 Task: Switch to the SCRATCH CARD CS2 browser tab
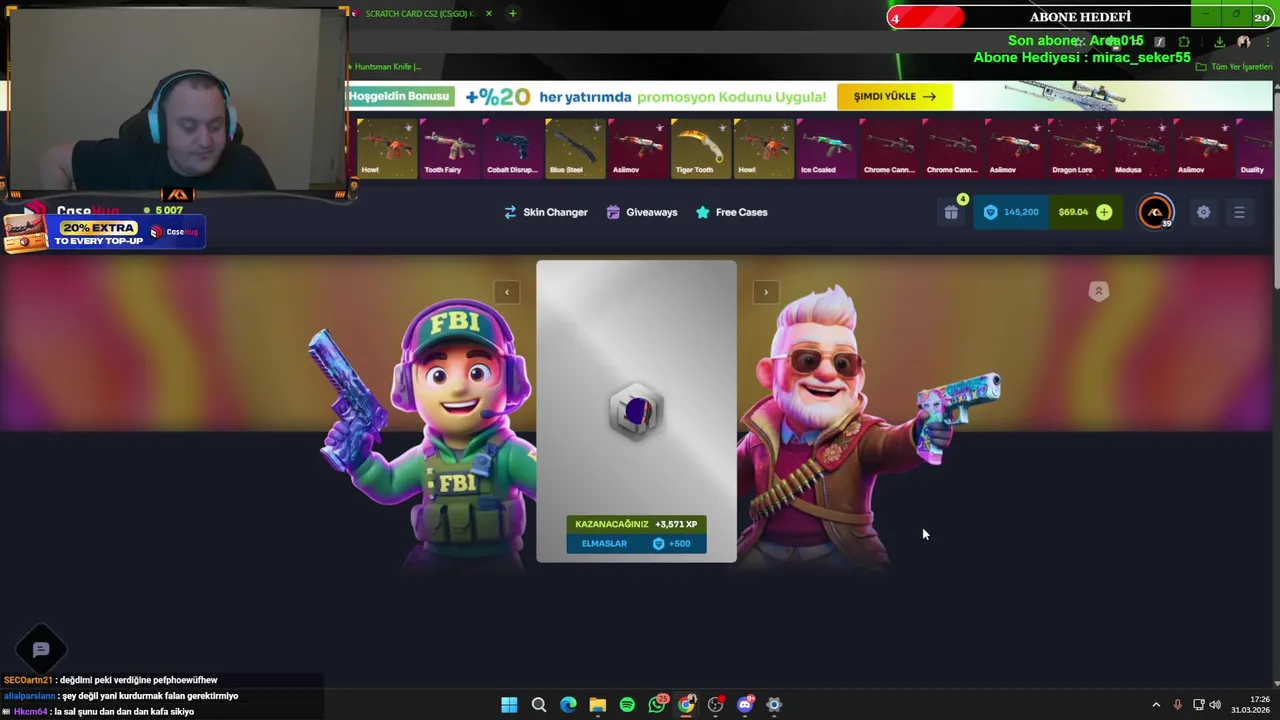(x=419, y=13)
